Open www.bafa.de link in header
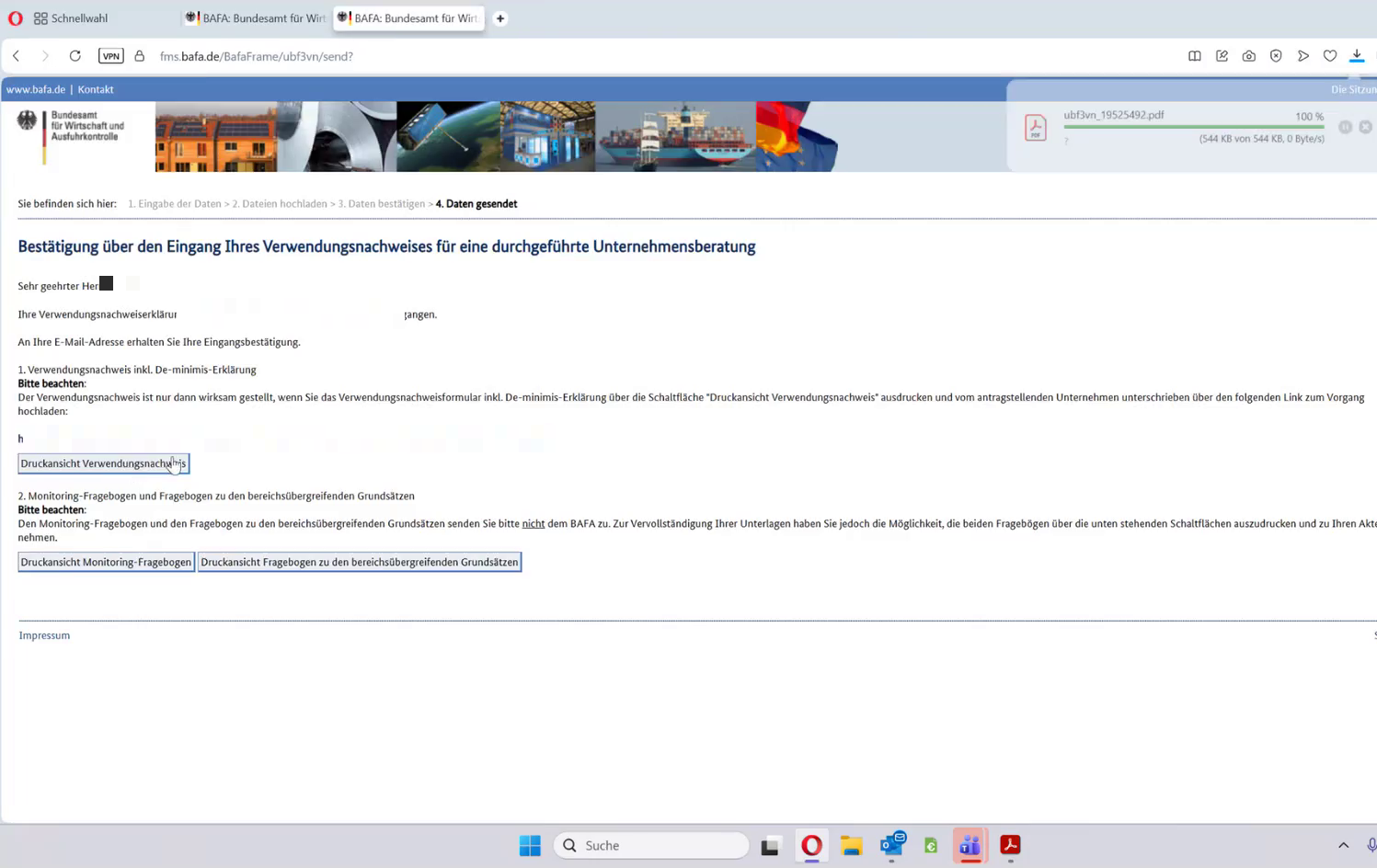1377x868 pixels. [36, 89]
